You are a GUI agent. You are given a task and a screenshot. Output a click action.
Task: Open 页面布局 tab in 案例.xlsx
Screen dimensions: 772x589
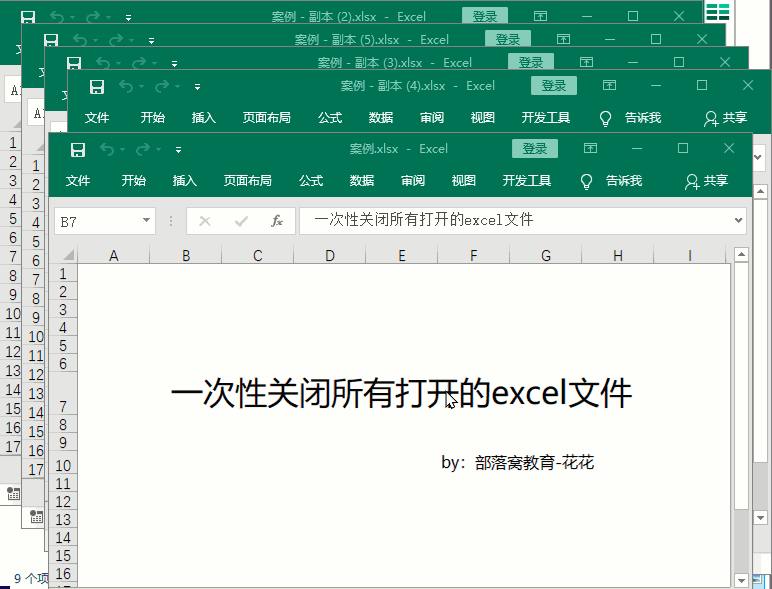(248, 181)
